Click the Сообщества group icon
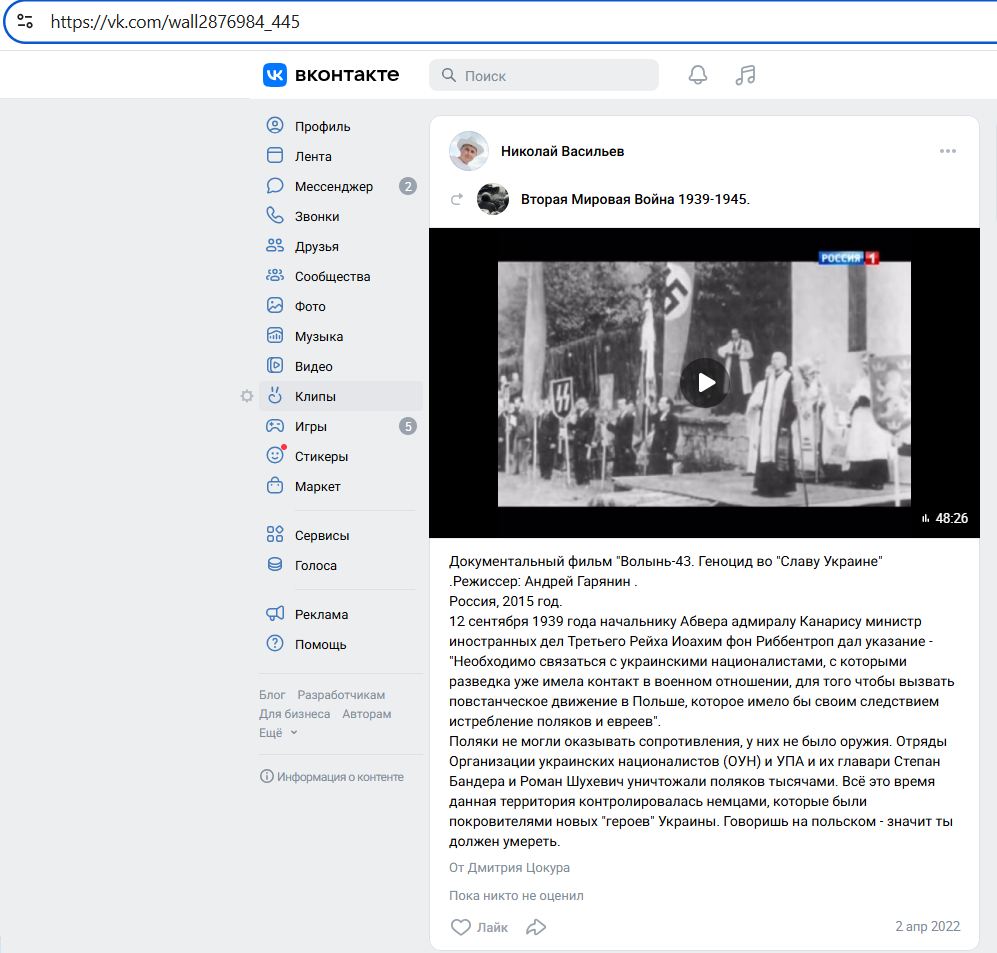Viewport: 997px width, 953px height. tap(275, 275)
